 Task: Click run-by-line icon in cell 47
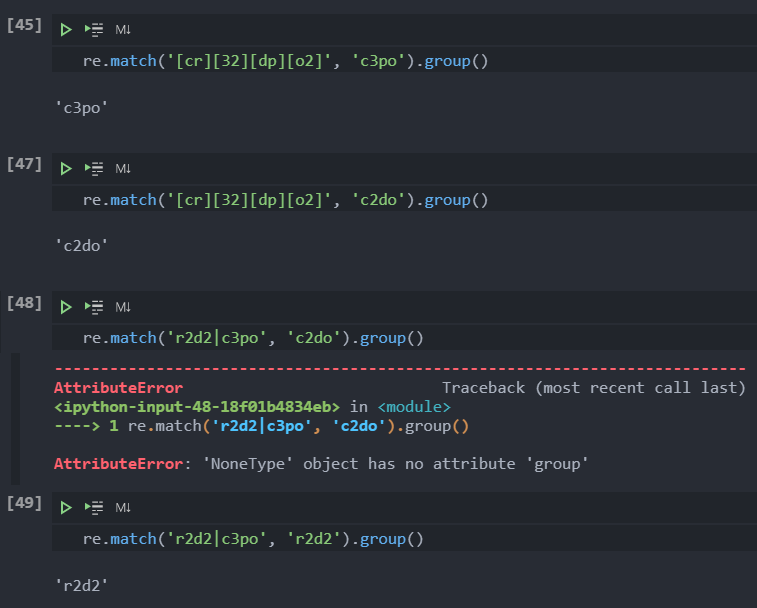tap(94, 169)
